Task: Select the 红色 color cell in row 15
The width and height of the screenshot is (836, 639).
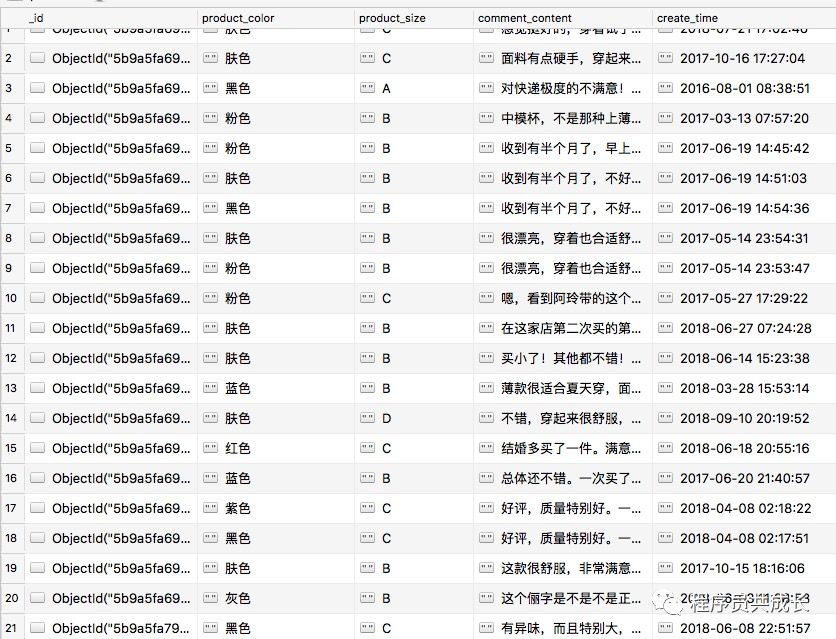Action: click(x=276, y=448)
